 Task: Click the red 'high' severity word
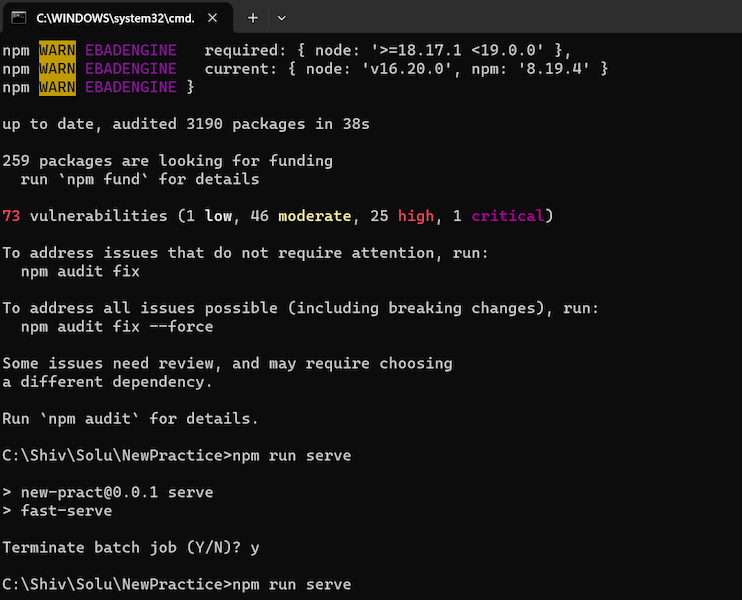(415, 216)
